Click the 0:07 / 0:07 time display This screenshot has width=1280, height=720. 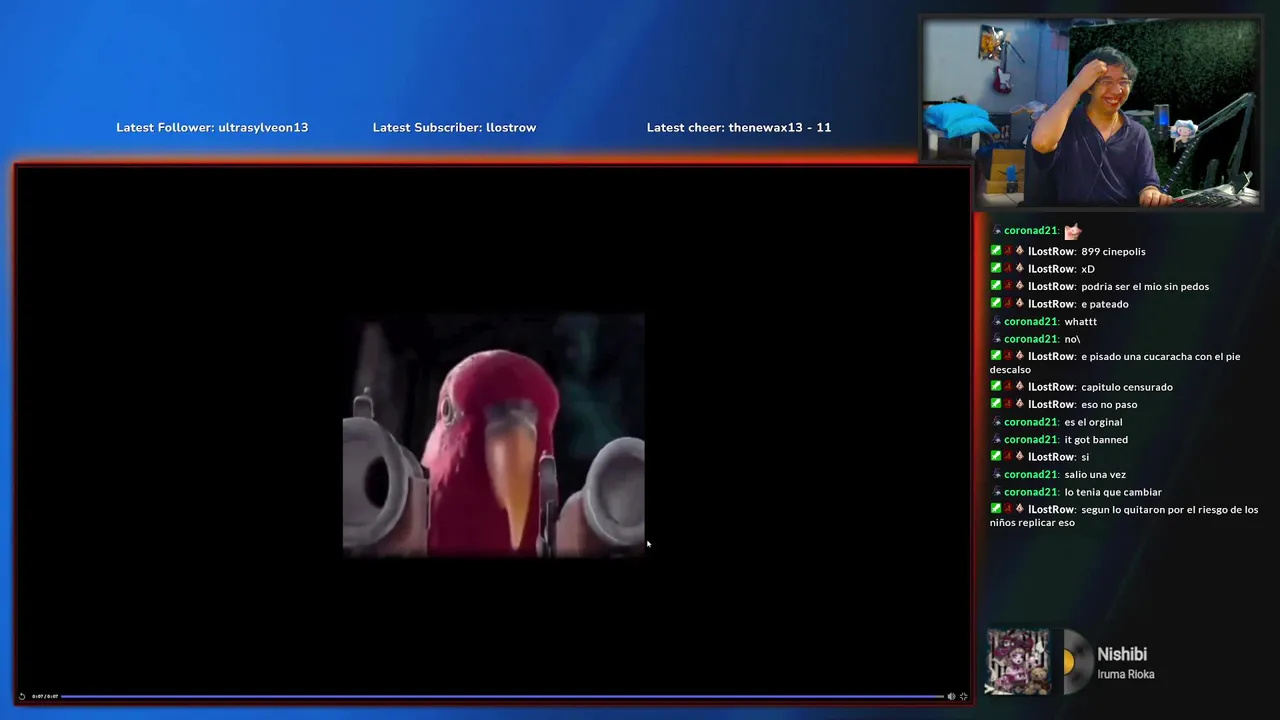[x=45, y=696]
